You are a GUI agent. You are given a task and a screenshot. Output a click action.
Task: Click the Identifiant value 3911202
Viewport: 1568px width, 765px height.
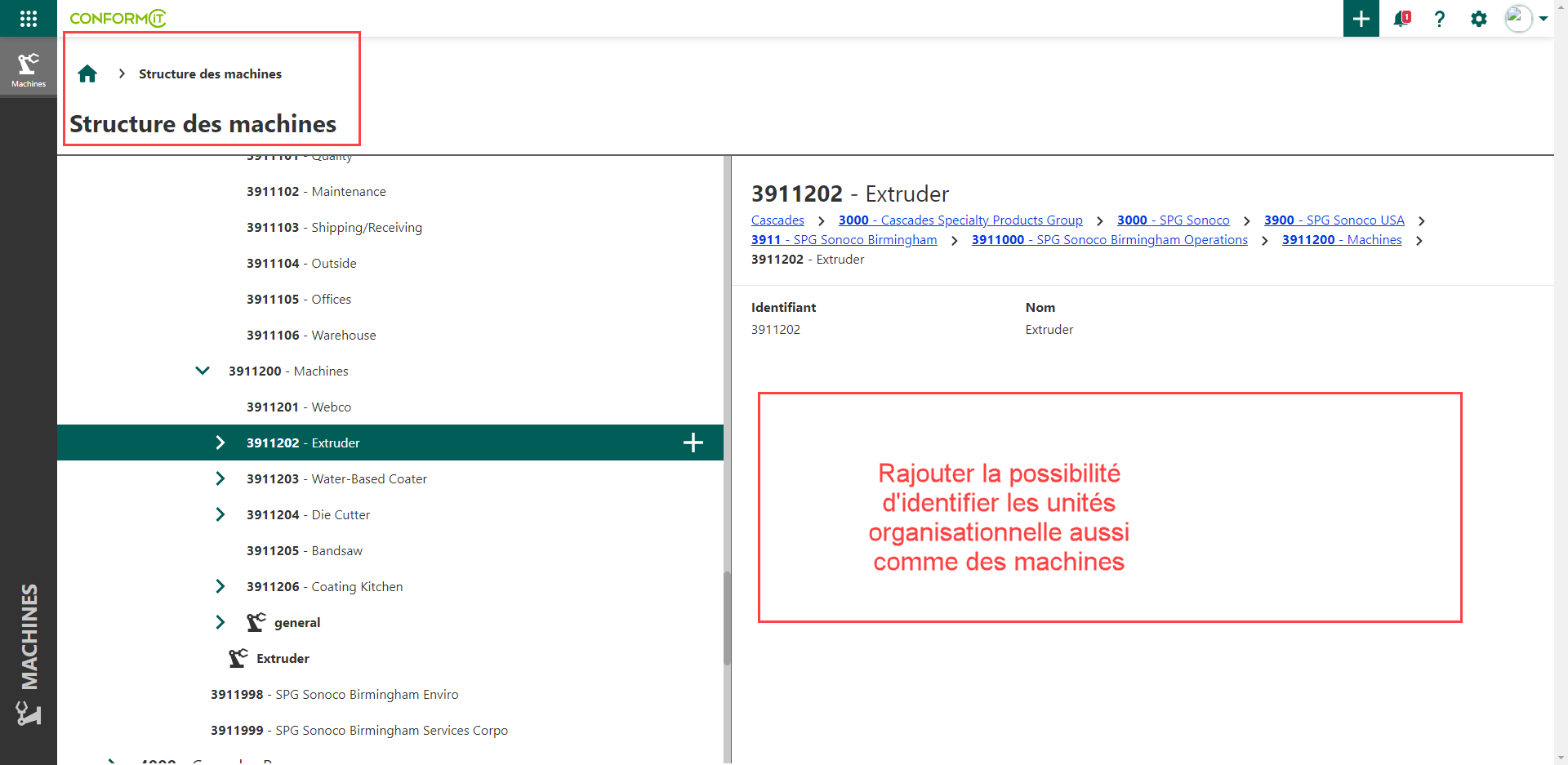pos(776,330)
